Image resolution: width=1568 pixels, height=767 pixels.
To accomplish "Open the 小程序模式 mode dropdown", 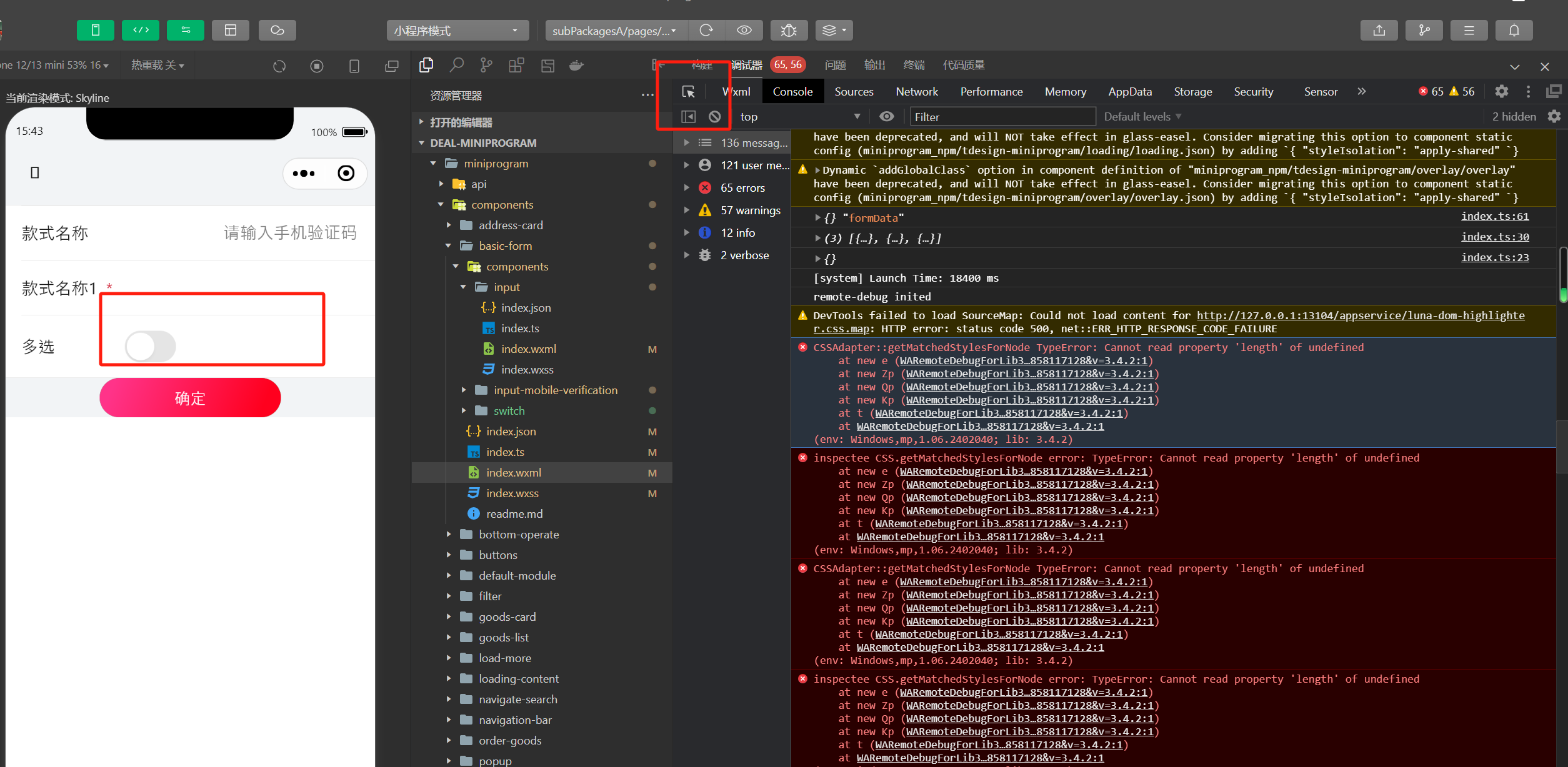I will [x=457, y=30].
